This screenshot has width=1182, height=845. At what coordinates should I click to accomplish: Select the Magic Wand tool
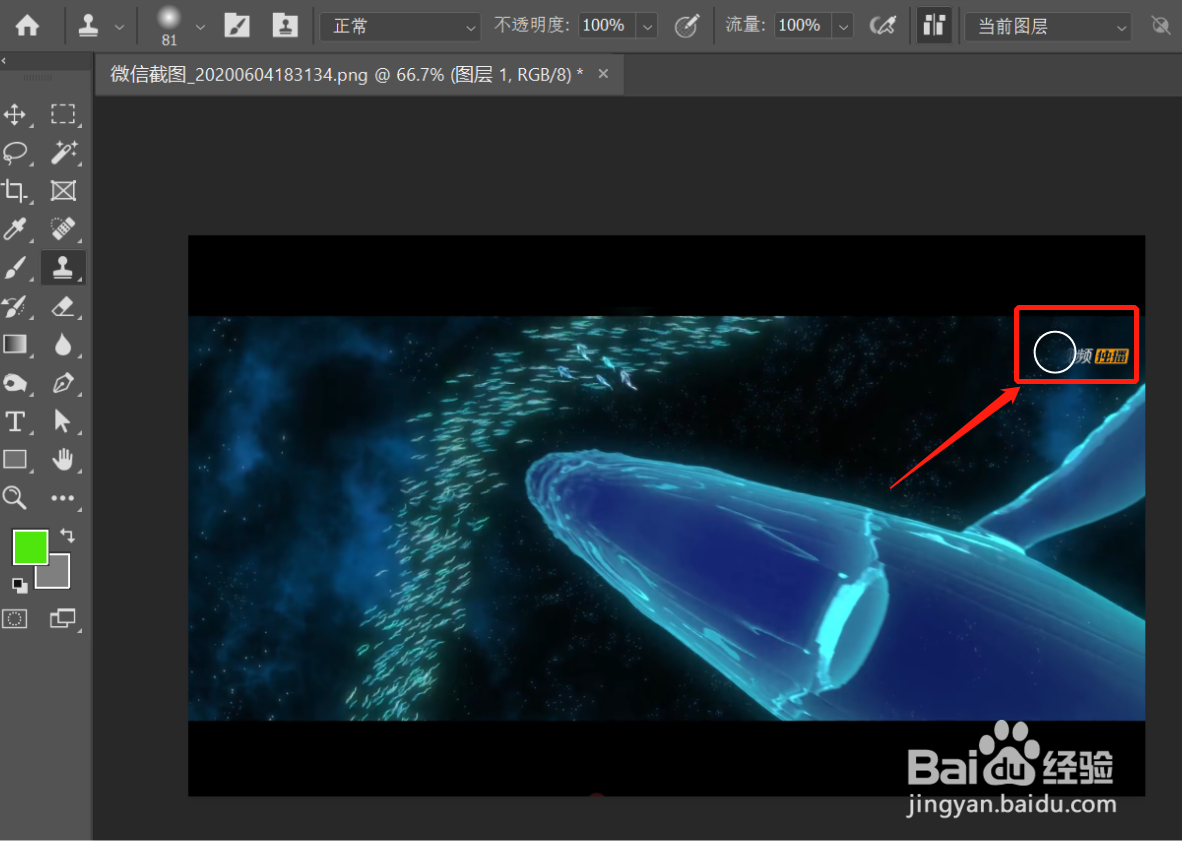(x=63, y=152)
